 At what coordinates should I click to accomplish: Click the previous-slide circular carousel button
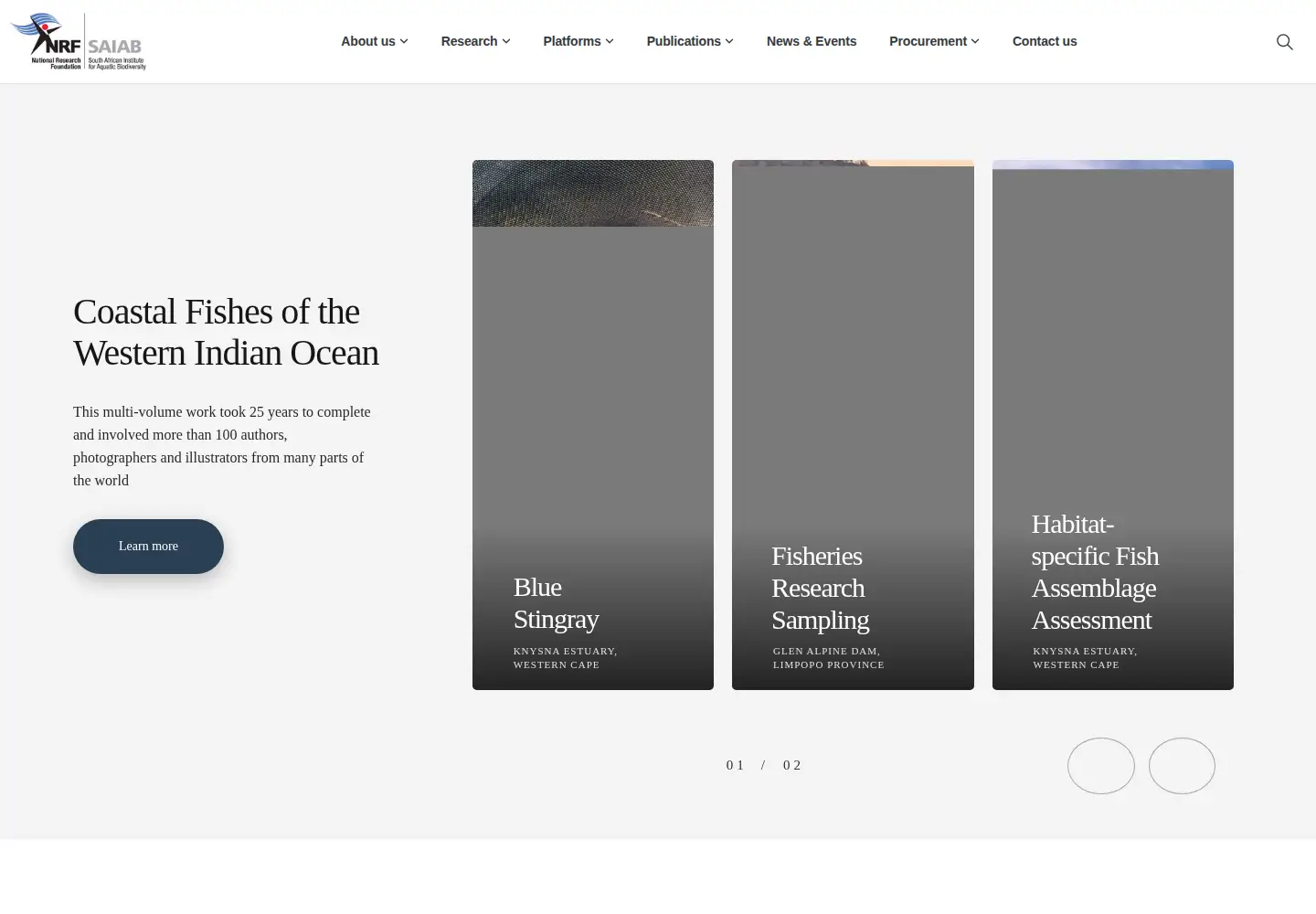pyautogui.click(x=1101, y=766)
